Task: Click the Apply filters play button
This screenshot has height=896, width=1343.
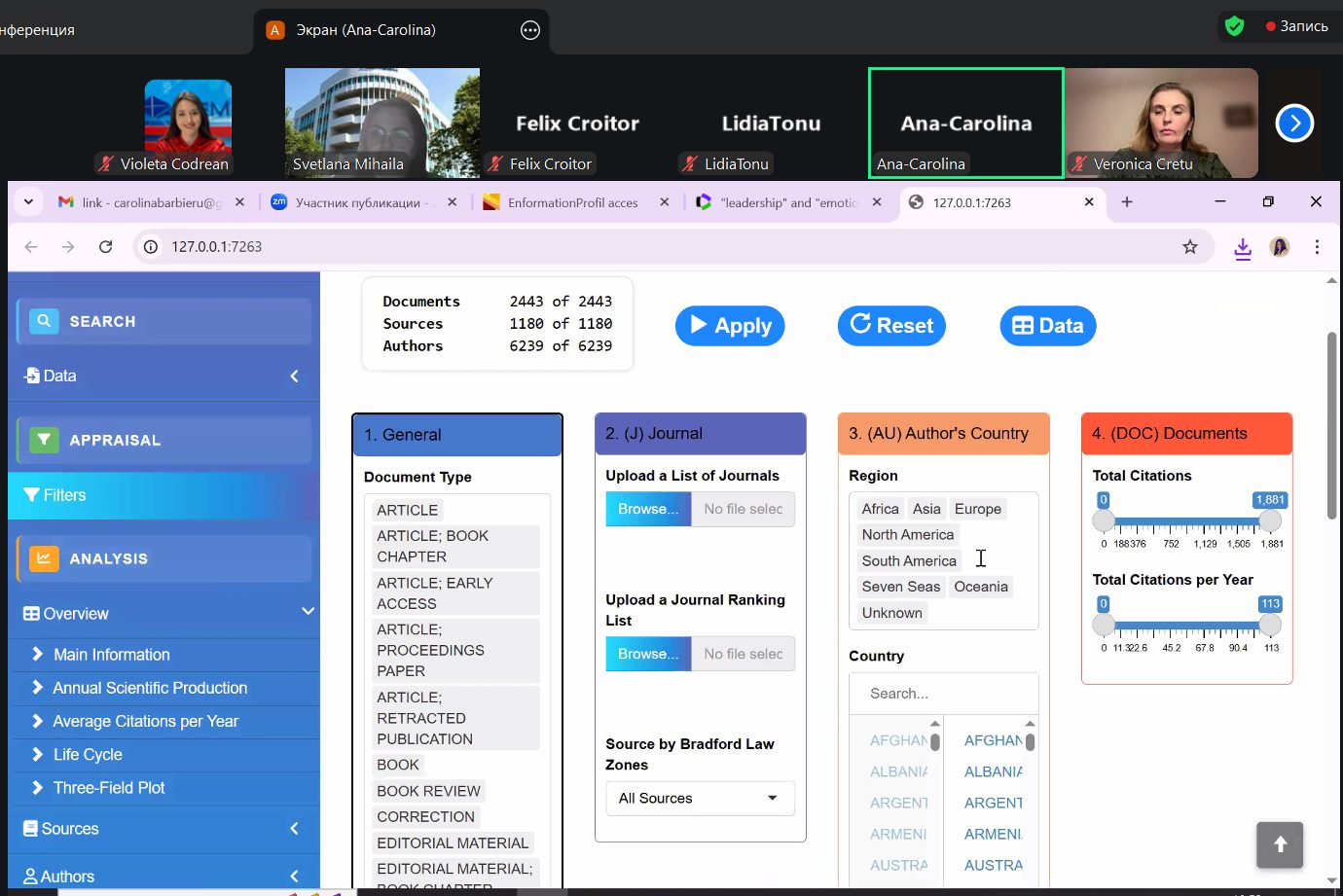Action: pos(729,326)
